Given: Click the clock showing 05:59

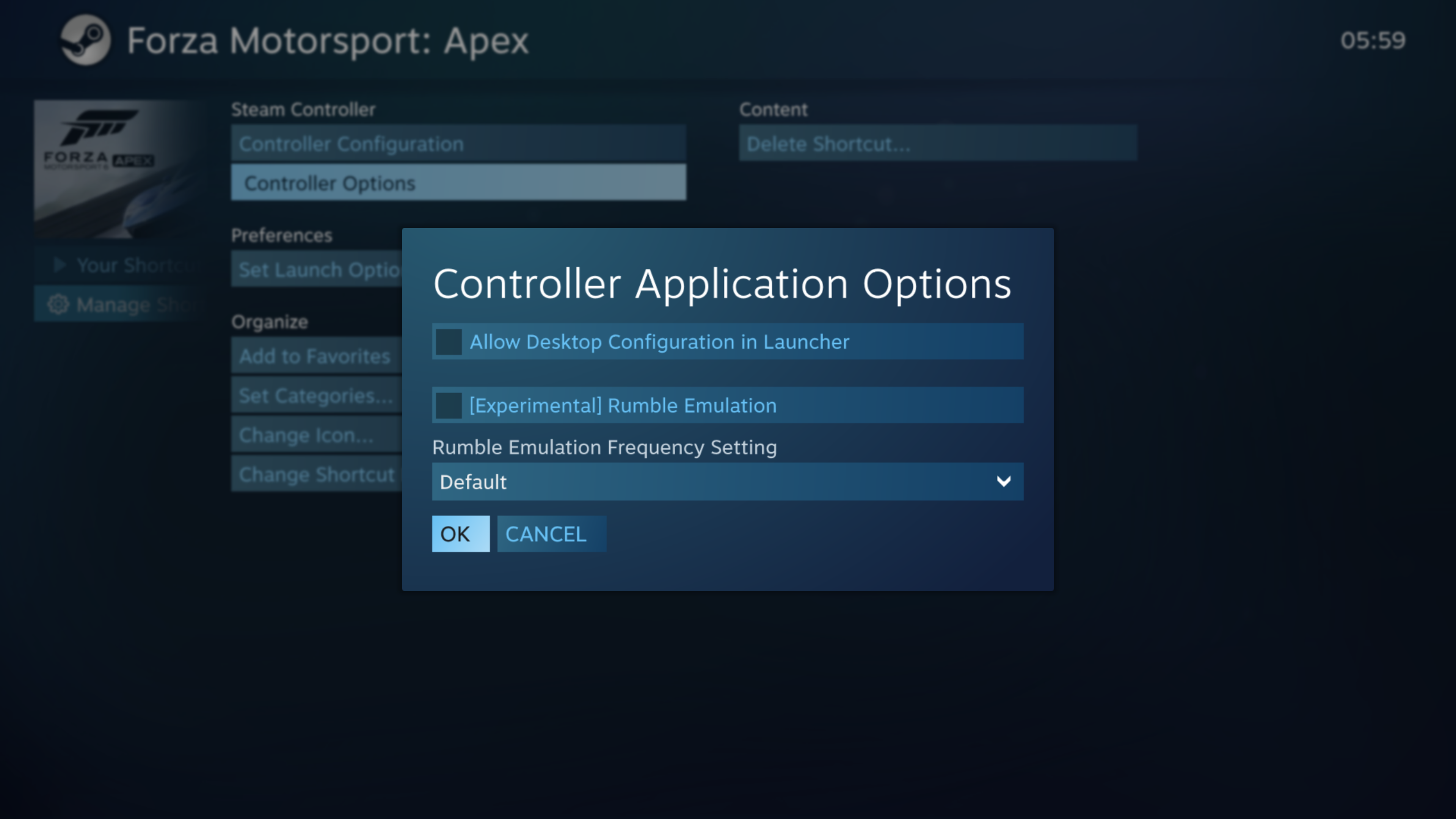Looking at the screenshot, I should (1372, 41).
